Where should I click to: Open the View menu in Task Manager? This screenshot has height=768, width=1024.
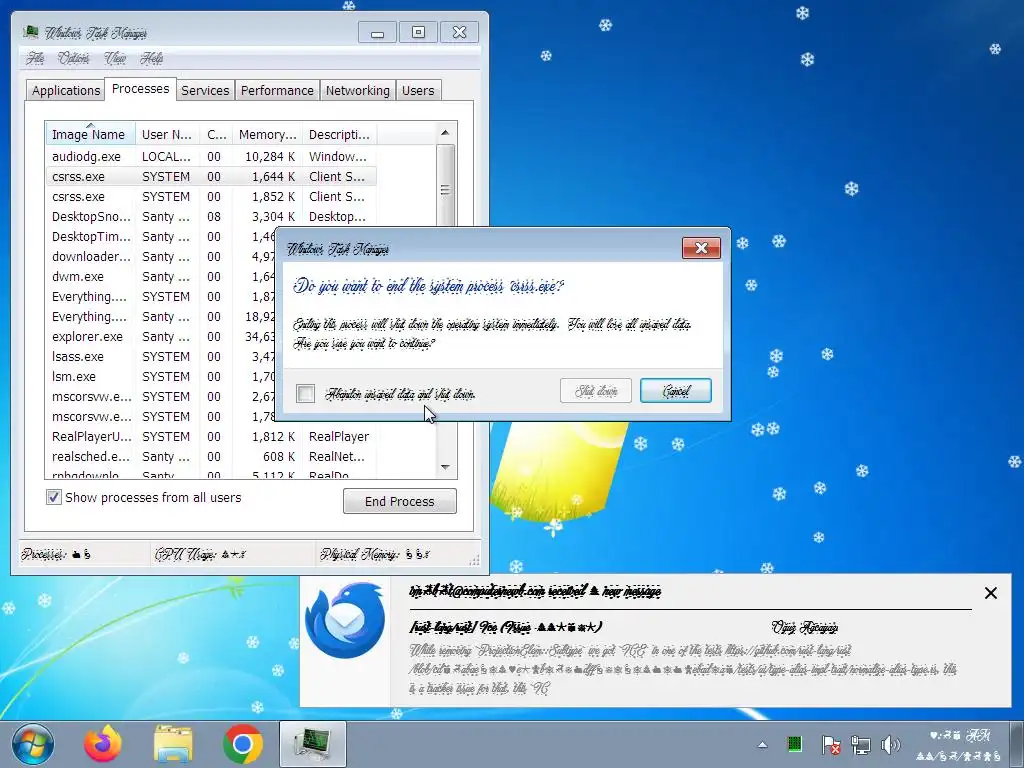pyautogui.click(x=115, y=58)
